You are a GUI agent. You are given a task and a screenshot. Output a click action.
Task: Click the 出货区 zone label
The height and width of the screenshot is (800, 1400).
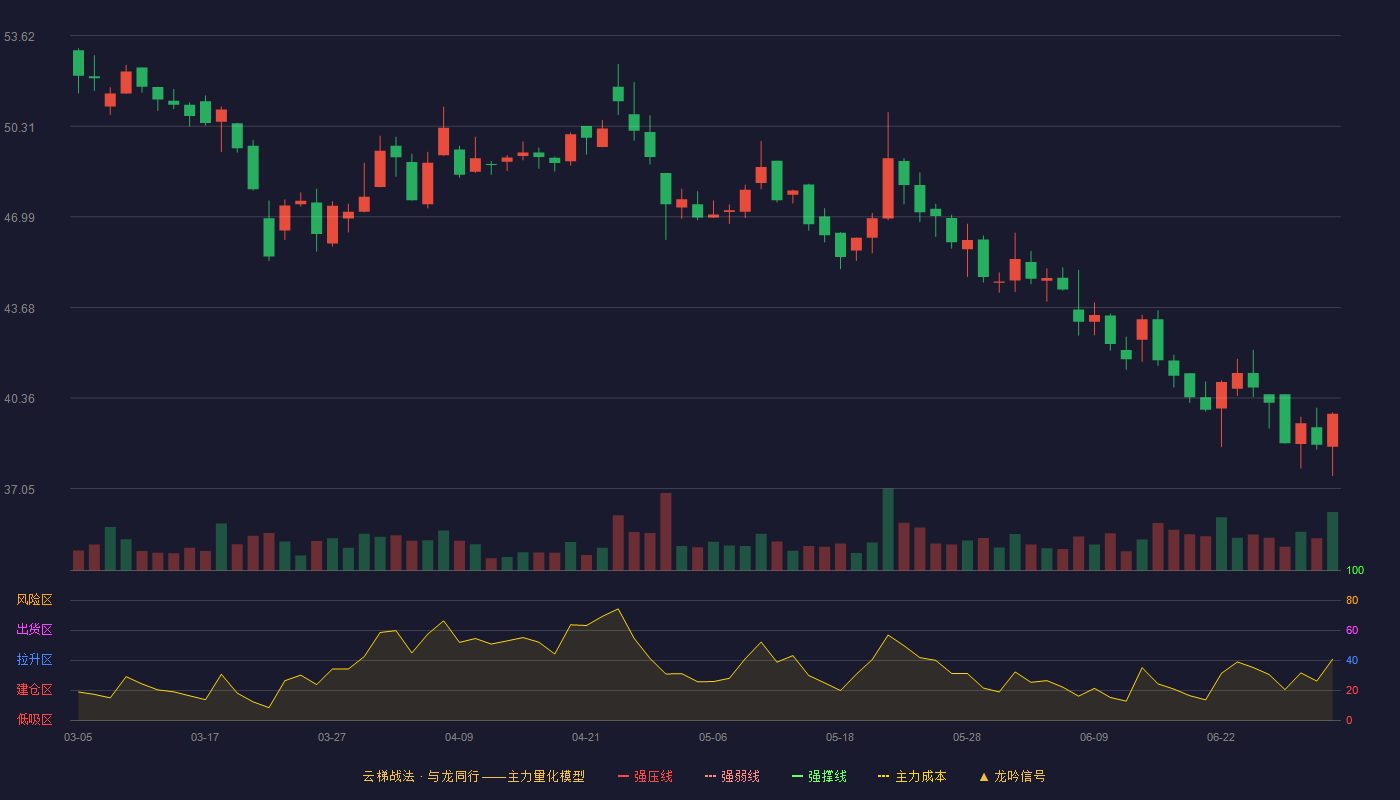[x=34, y=630]
